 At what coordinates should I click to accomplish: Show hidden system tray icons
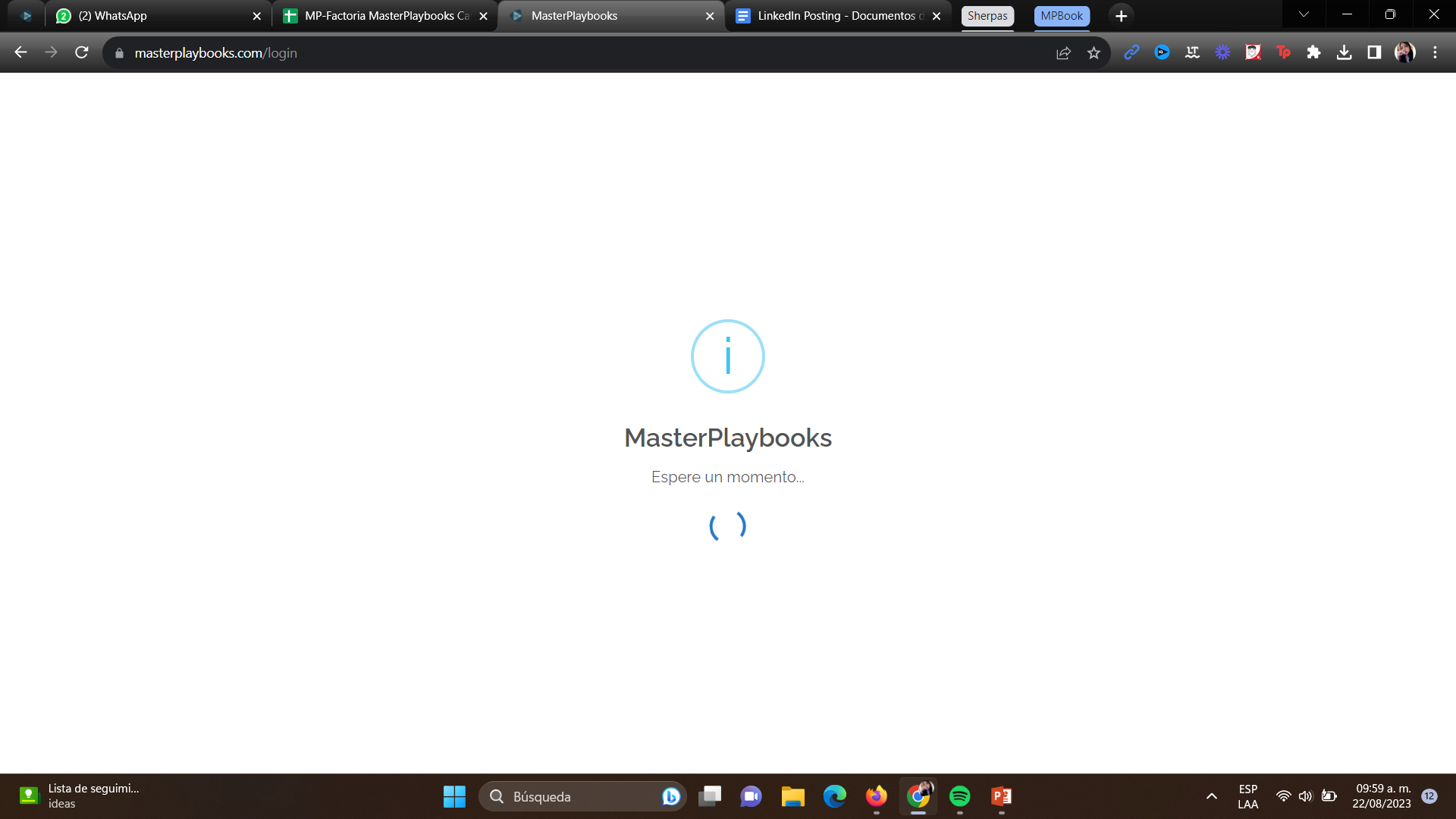(1212, 796)
